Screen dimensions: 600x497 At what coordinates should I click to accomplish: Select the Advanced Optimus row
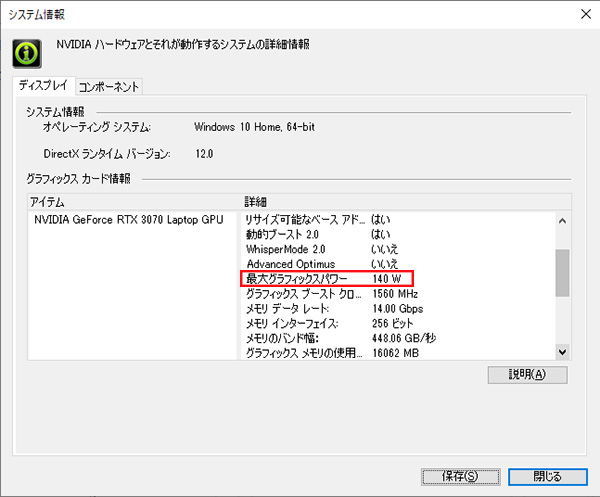[322, 264]
